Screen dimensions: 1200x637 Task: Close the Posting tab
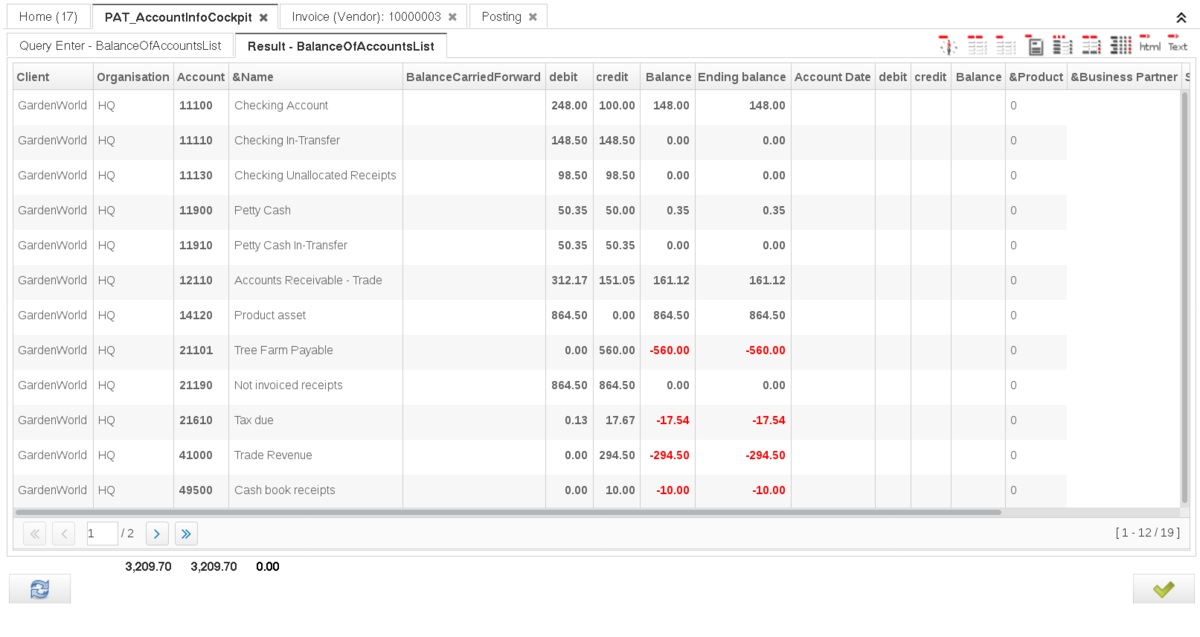click(x=533, y=17)
